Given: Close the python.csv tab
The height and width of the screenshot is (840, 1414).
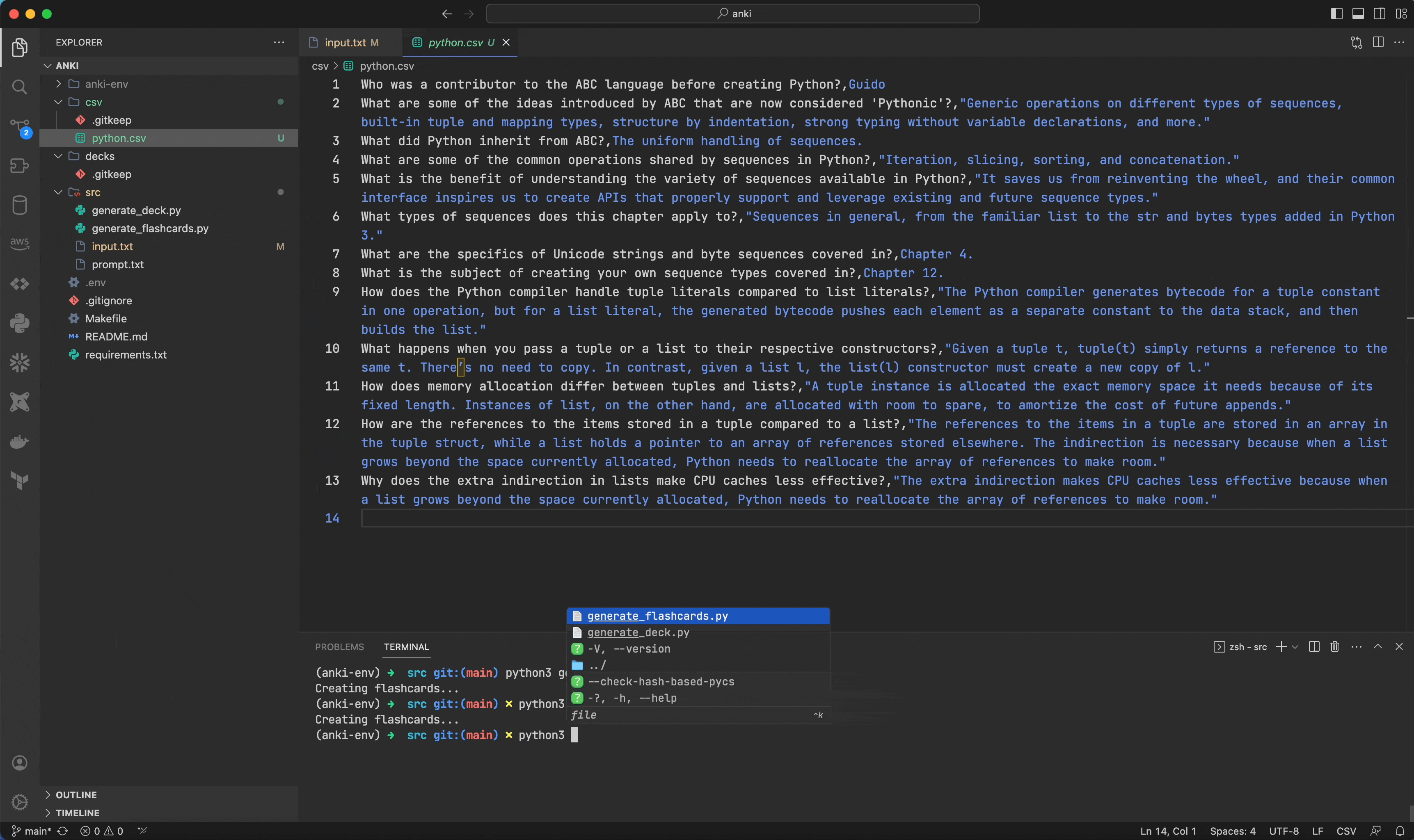Looking at the screenshot, I should coord(506,43).
